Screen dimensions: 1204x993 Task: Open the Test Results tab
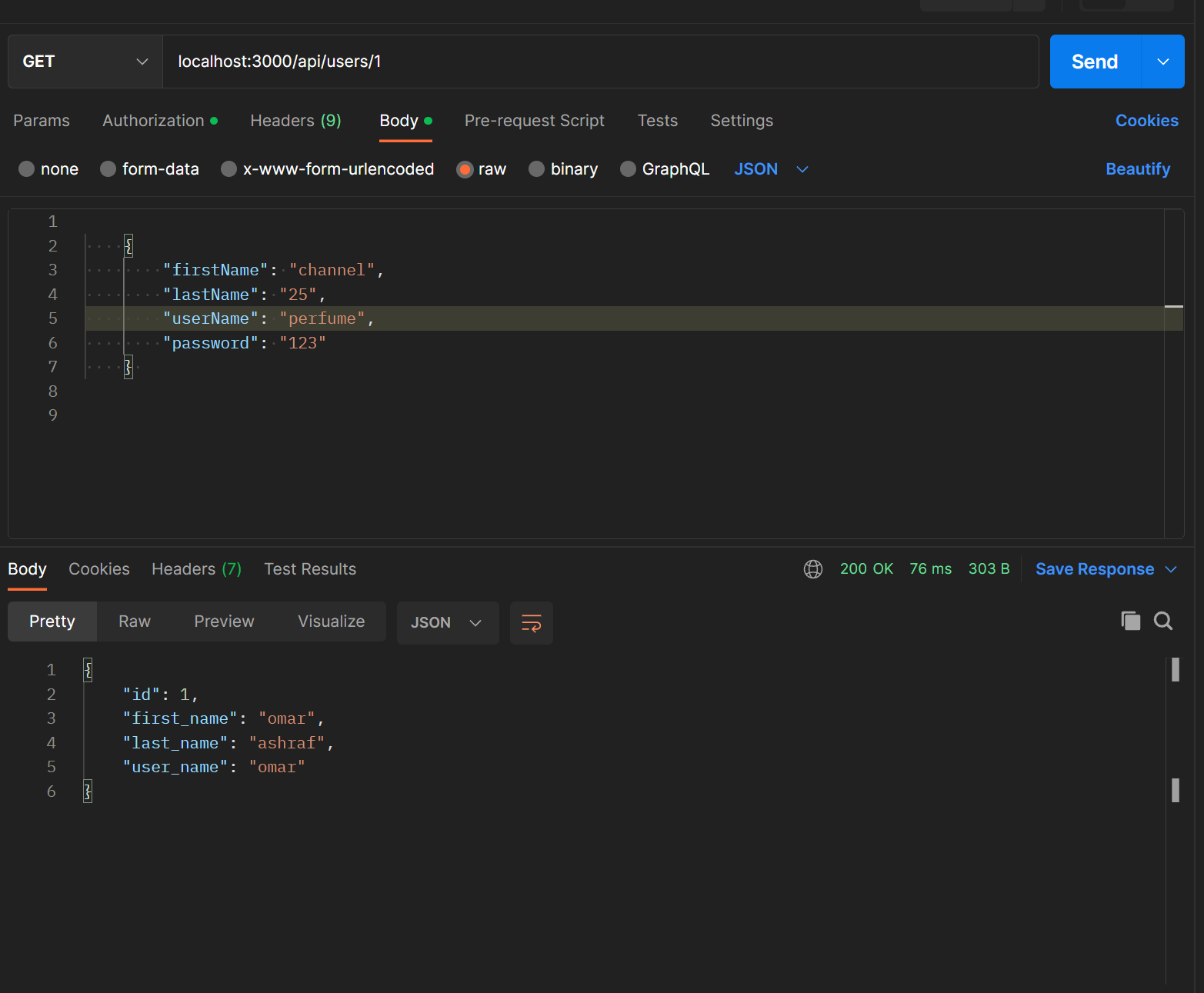(x=309, y=569)
